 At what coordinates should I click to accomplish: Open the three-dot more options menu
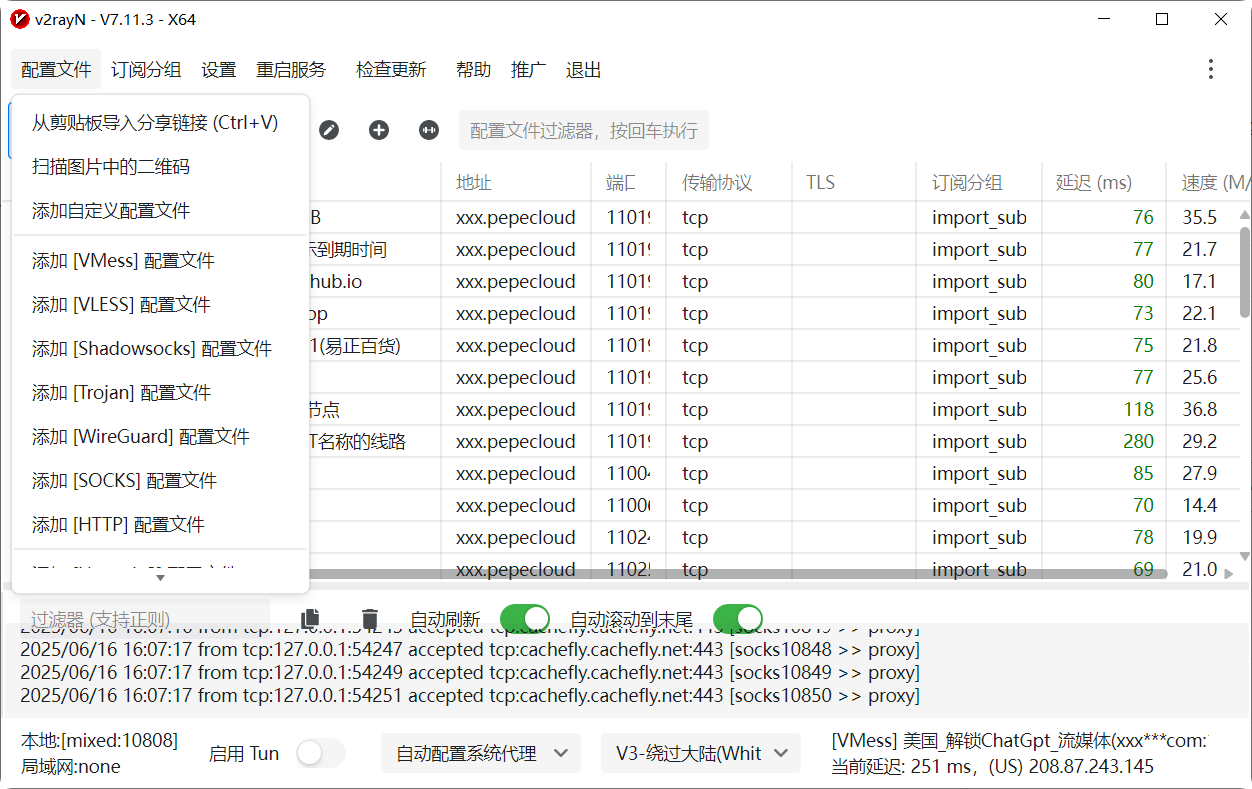tap(1210, 69)
